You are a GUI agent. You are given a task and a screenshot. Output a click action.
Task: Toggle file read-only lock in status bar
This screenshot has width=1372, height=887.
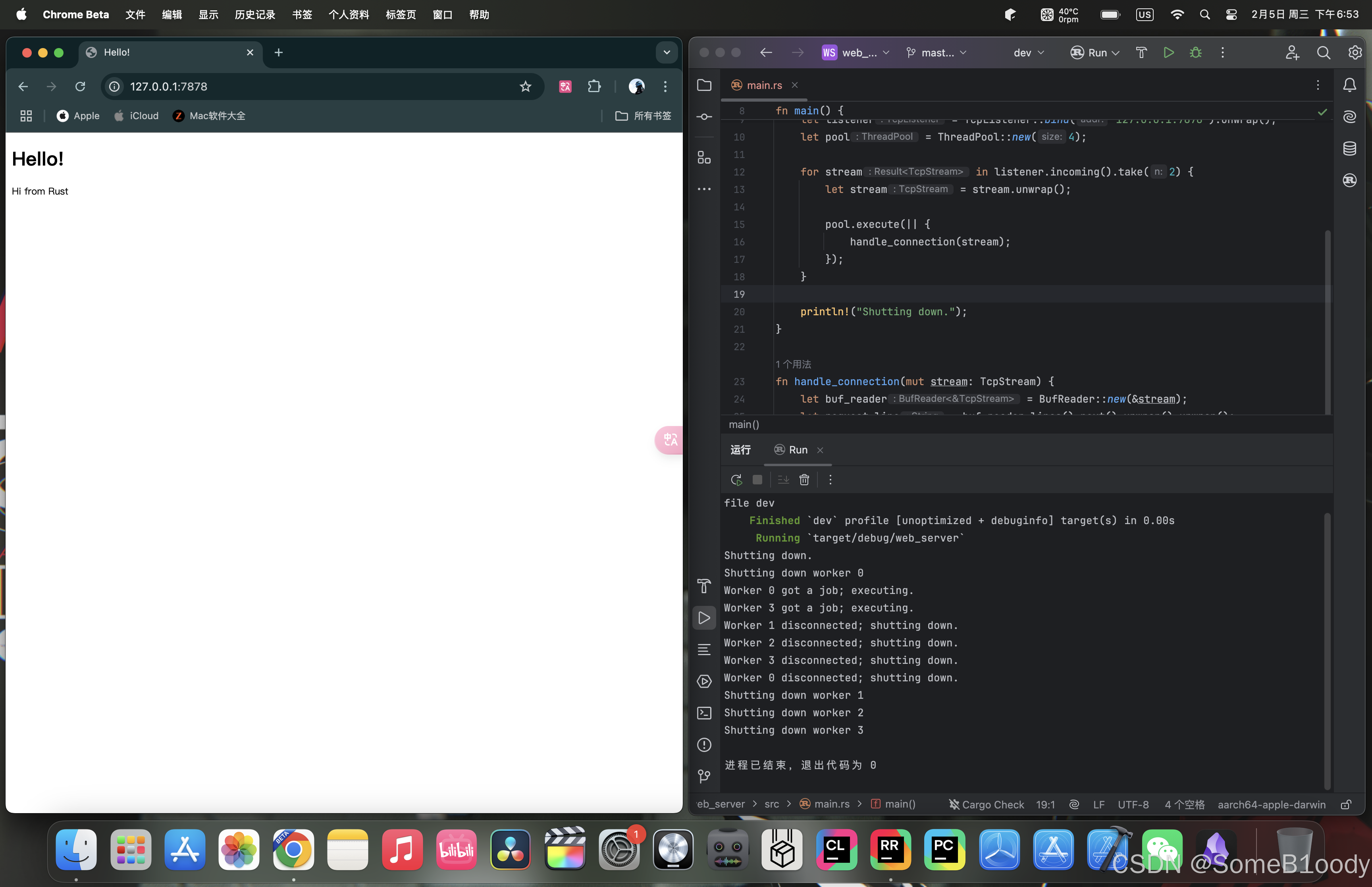pyautogui.click(x=1346, y=805)
